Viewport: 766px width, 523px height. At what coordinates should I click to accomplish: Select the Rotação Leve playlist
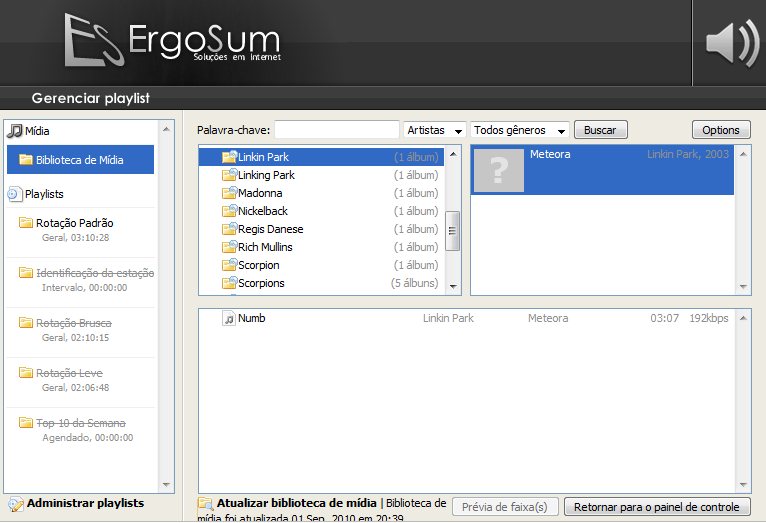coord(80,380)
